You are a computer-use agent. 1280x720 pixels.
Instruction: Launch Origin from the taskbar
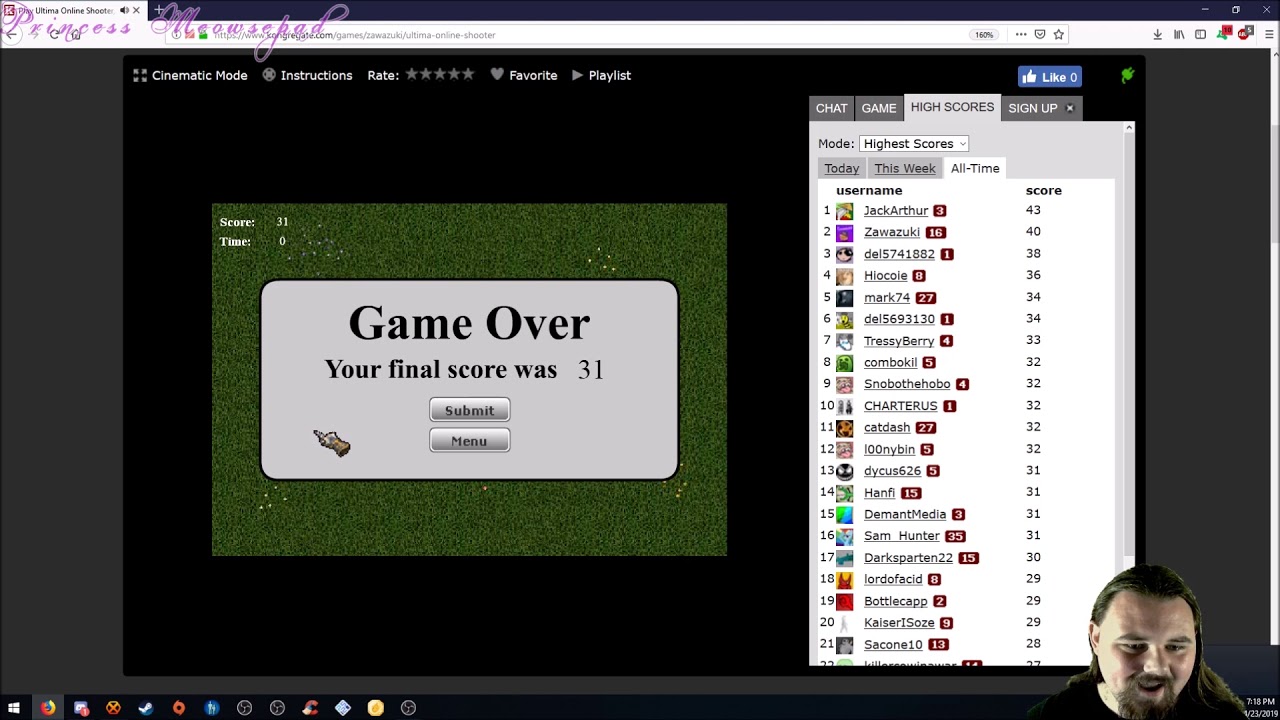point(179,707)
